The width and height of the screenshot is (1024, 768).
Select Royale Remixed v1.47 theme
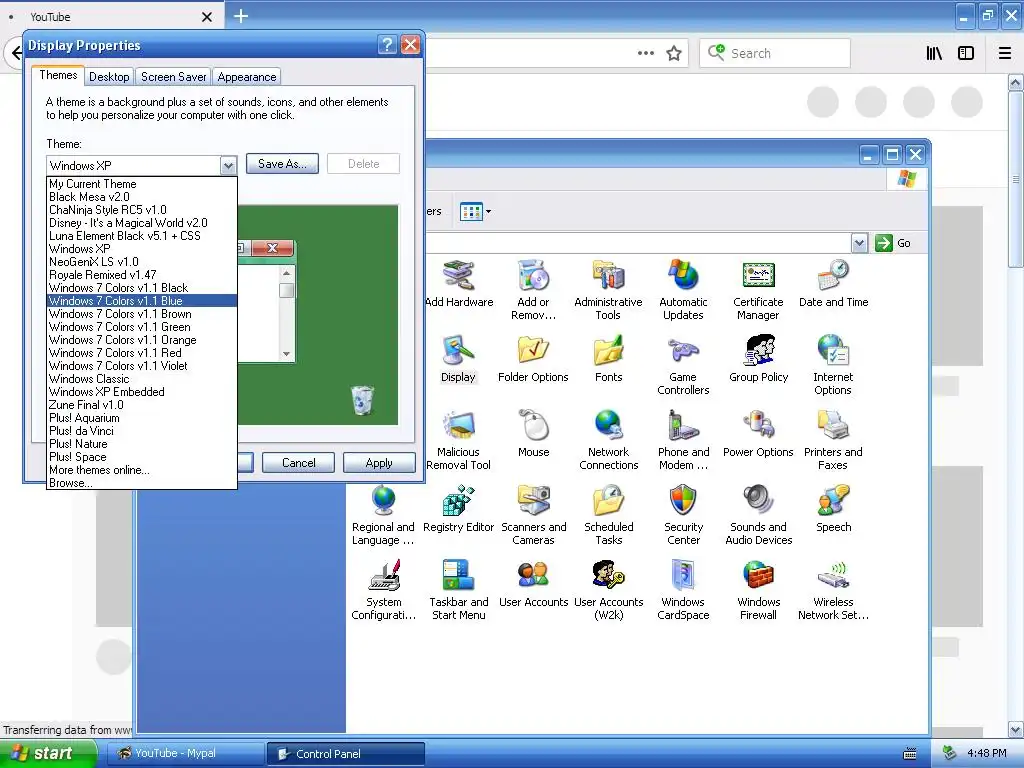coord(142,275)
